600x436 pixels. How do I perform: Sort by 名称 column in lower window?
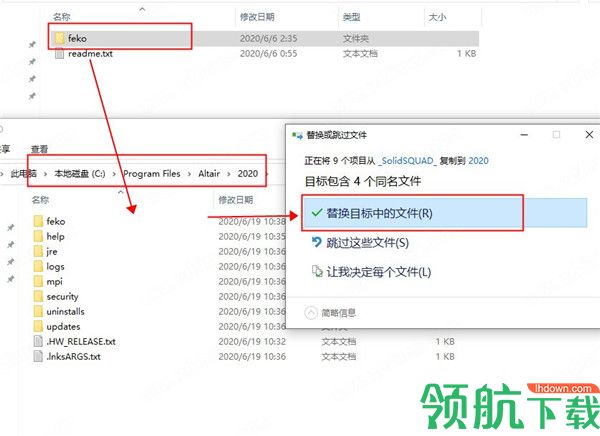pyautogui.click(x=40, y=200)
